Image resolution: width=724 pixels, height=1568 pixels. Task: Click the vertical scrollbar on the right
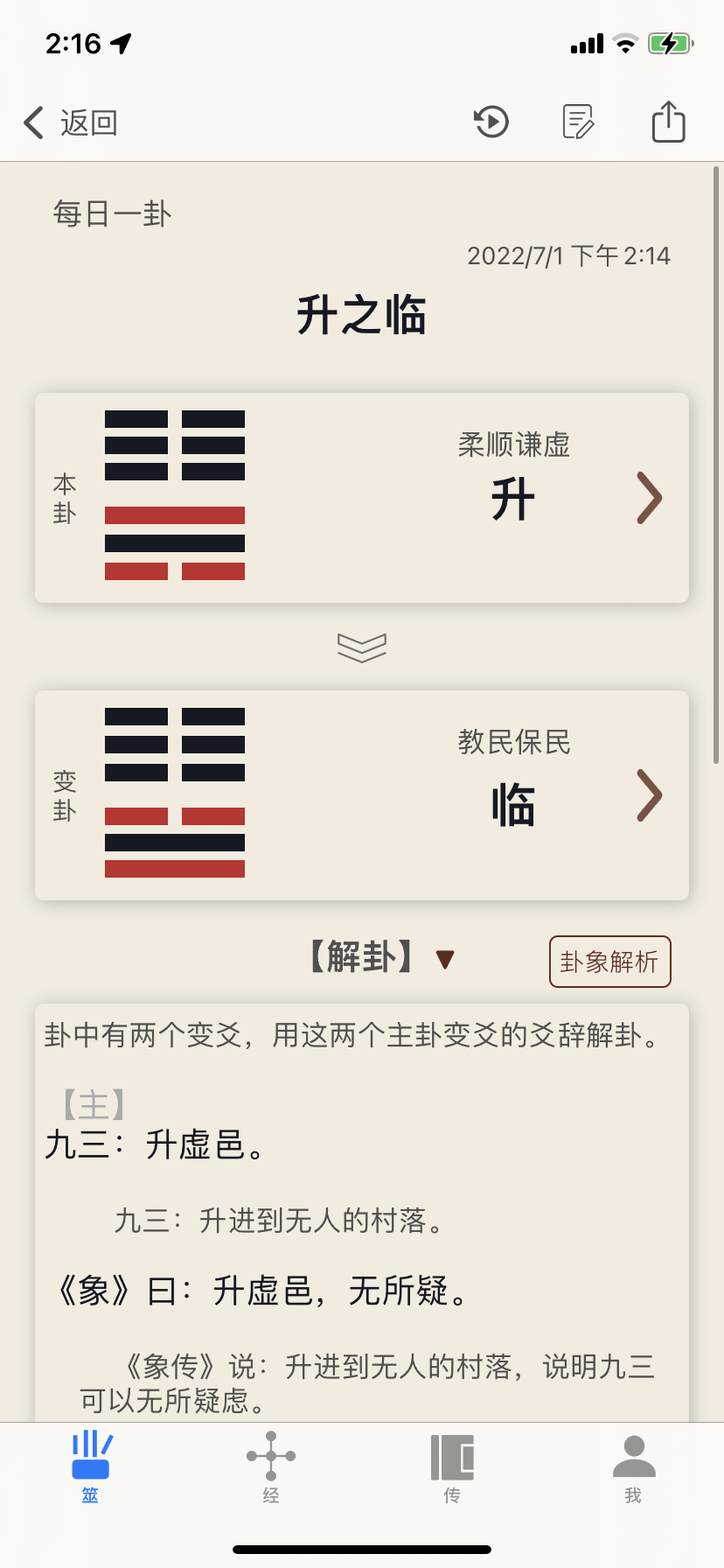[716, 464]
